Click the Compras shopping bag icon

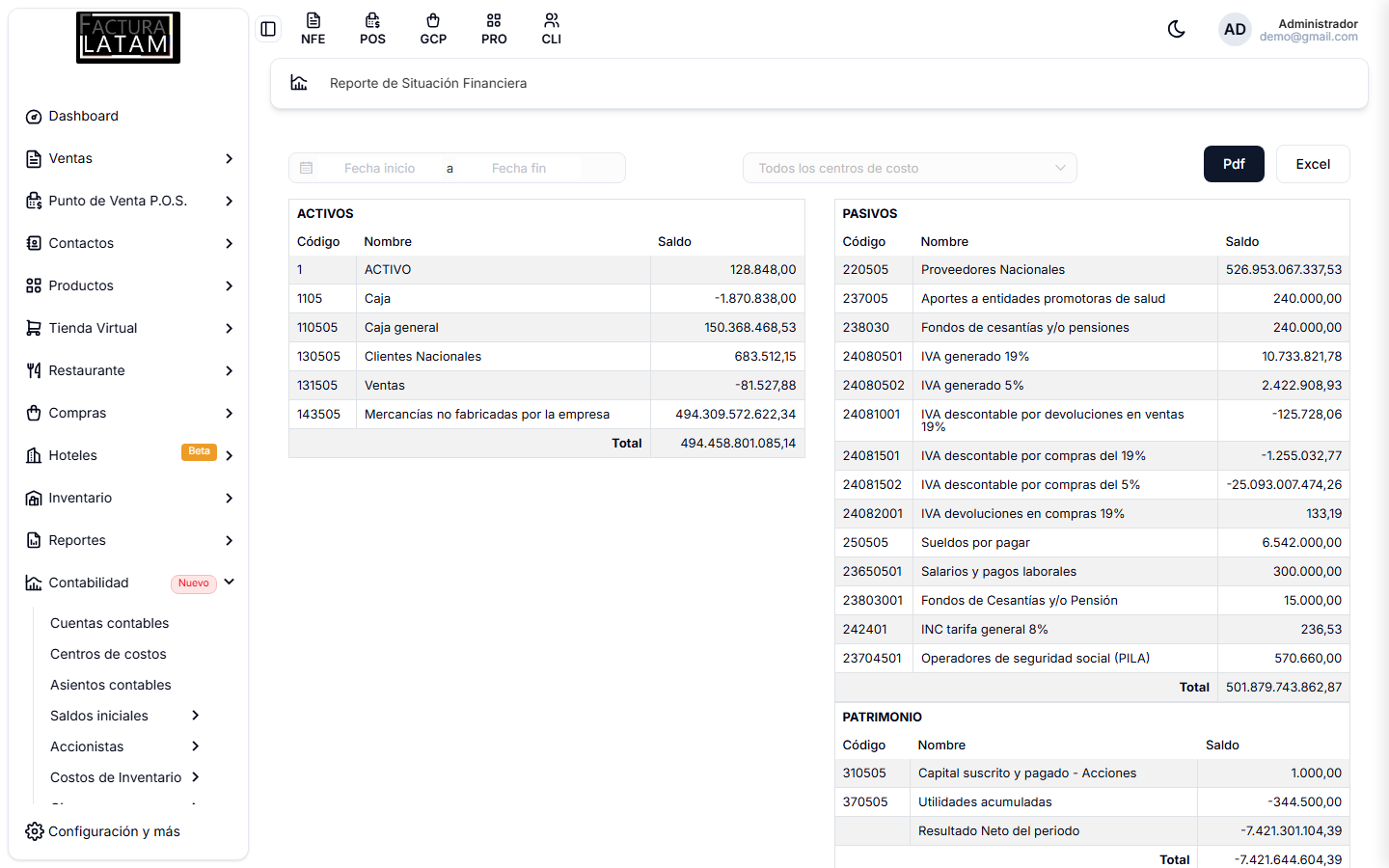[34, 413]
